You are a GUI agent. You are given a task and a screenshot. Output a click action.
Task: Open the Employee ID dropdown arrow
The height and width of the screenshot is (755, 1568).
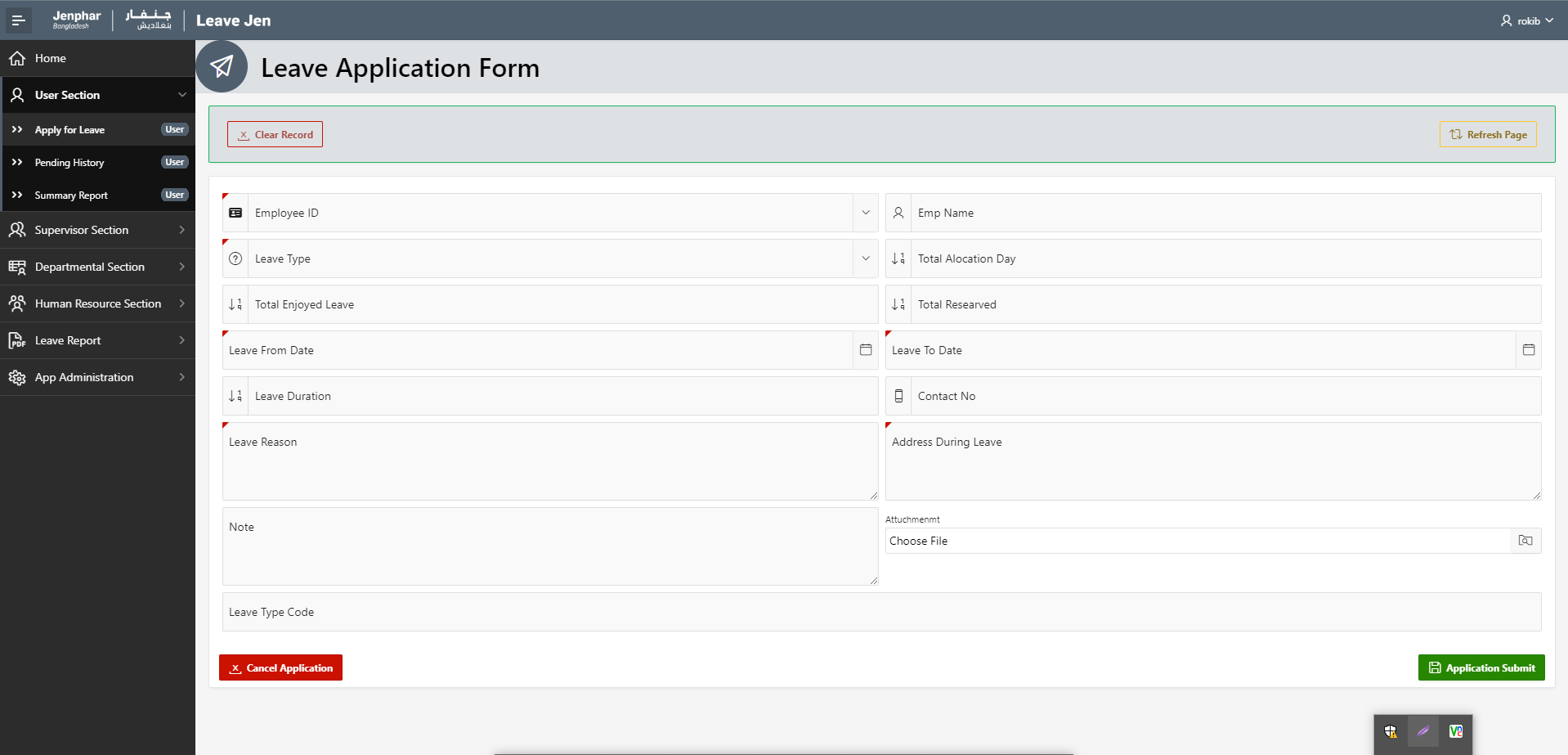(866, 213)
